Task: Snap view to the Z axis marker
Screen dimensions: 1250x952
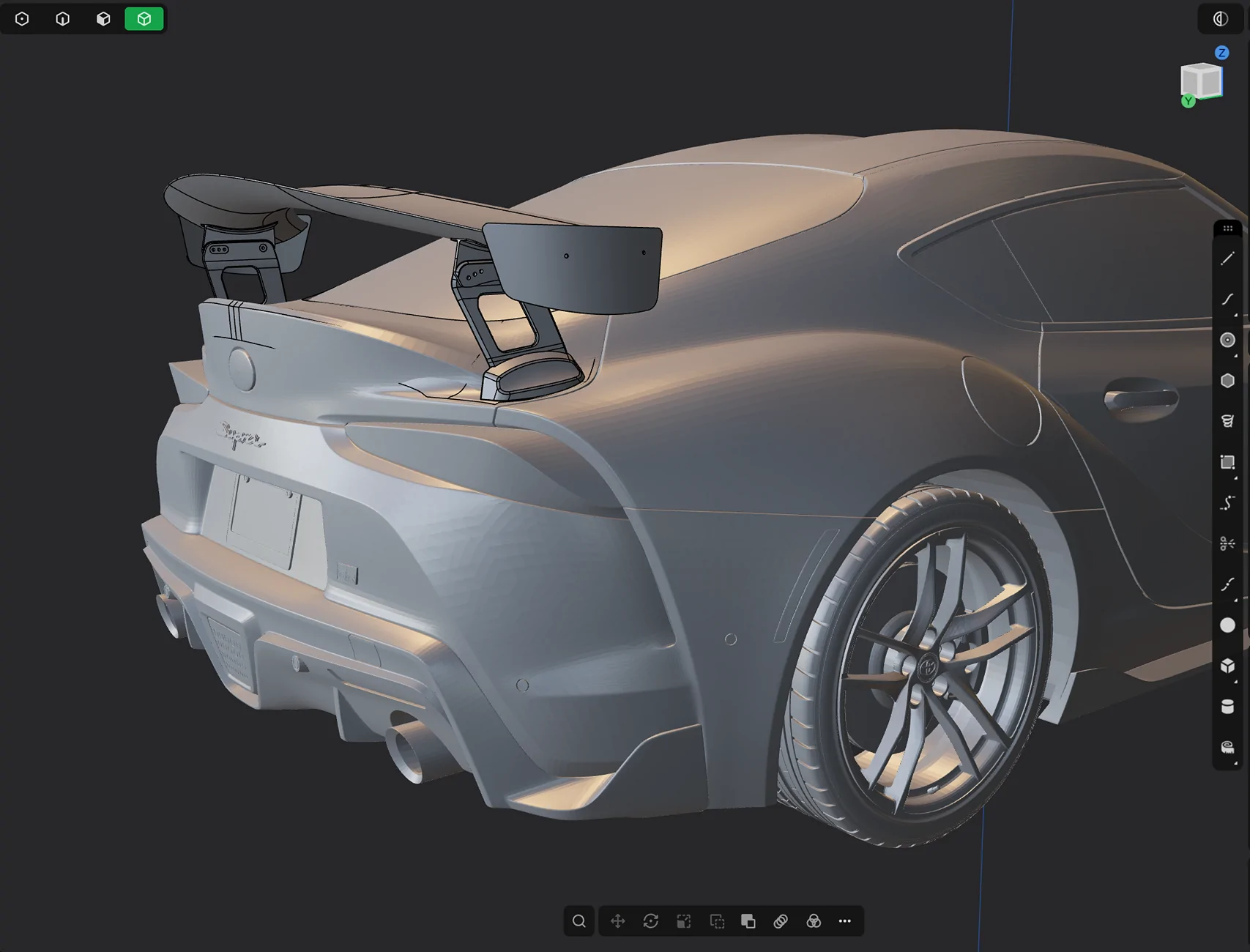Action: click(1221, 53)
